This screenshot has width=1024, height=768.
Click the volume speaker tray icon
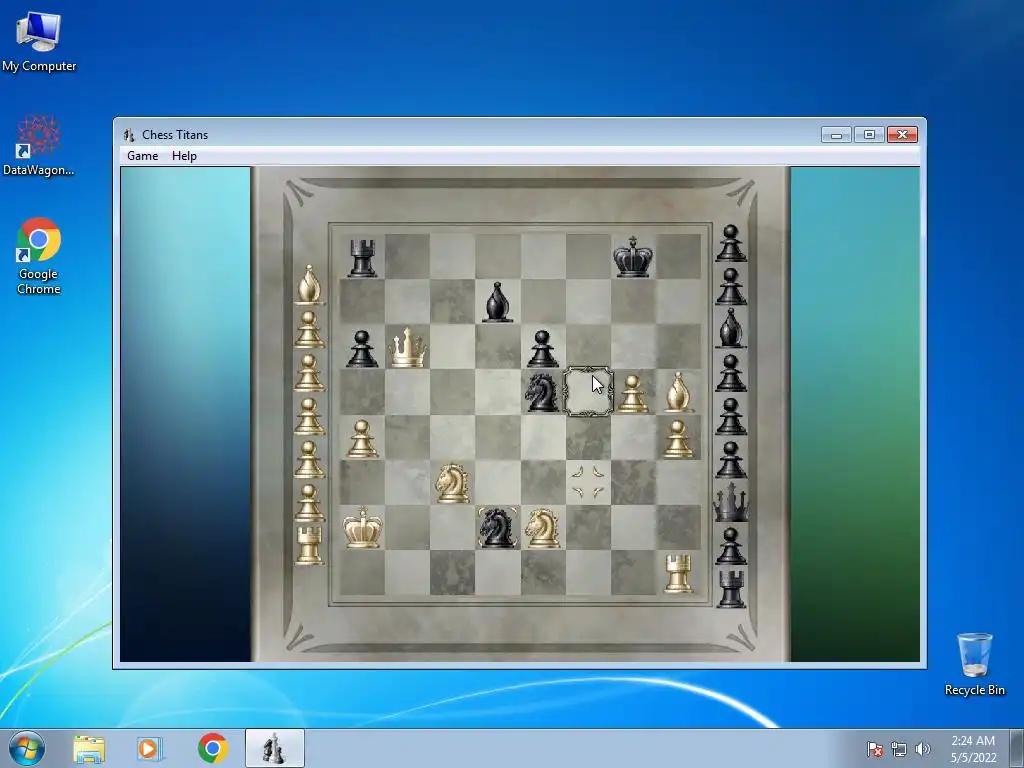pyautogui.click(x=923, y=749)
